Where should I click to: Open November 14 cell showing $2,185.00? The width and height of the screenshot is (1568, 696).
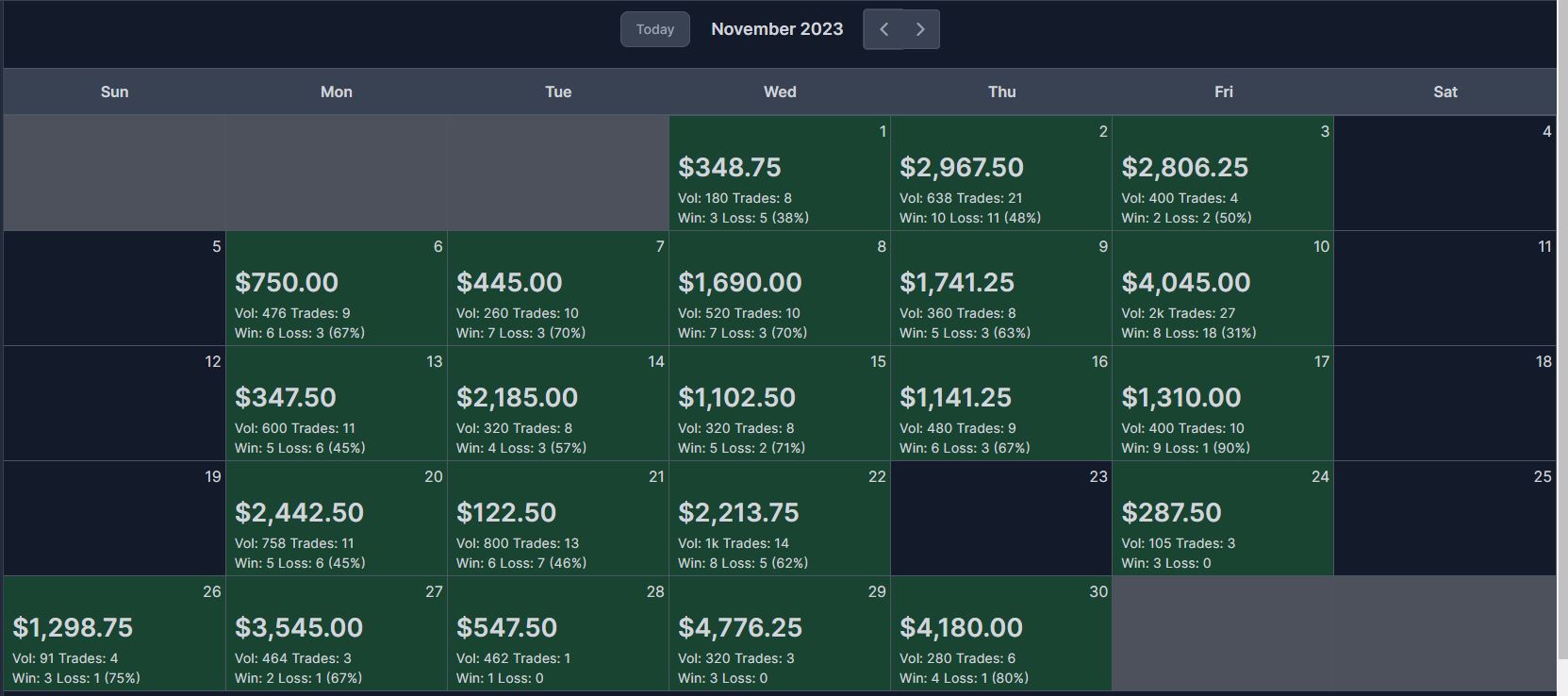point(558,404)
